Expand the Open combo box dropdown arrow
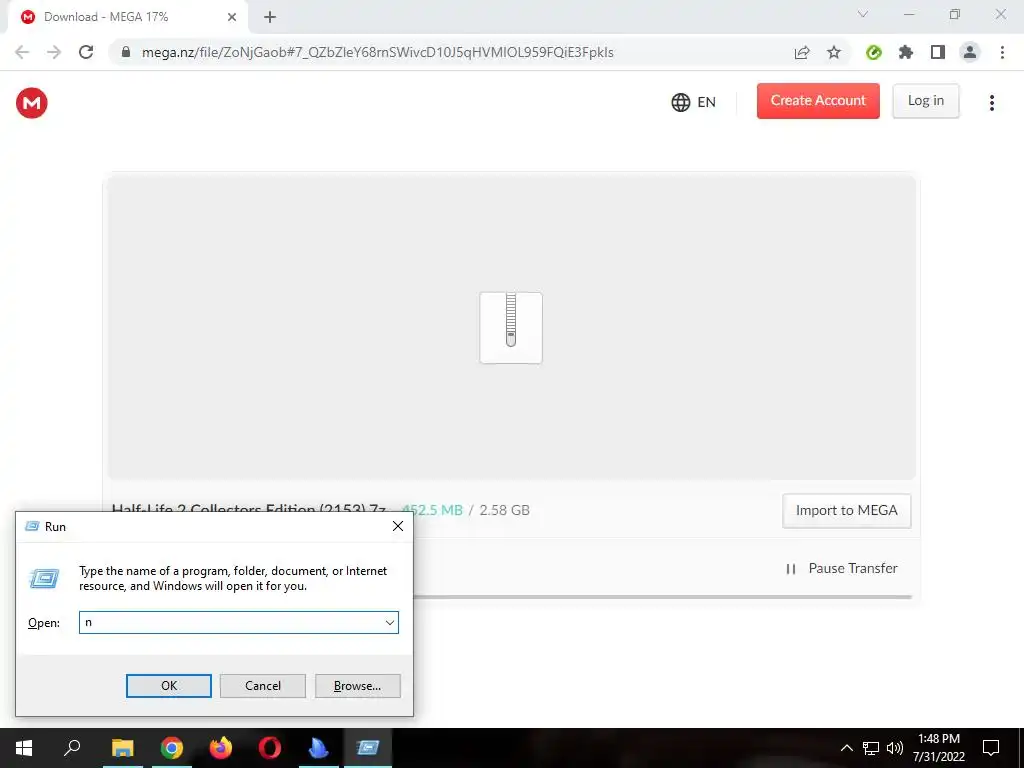Viewport: 1024px width, 768px height. point(390,622)
